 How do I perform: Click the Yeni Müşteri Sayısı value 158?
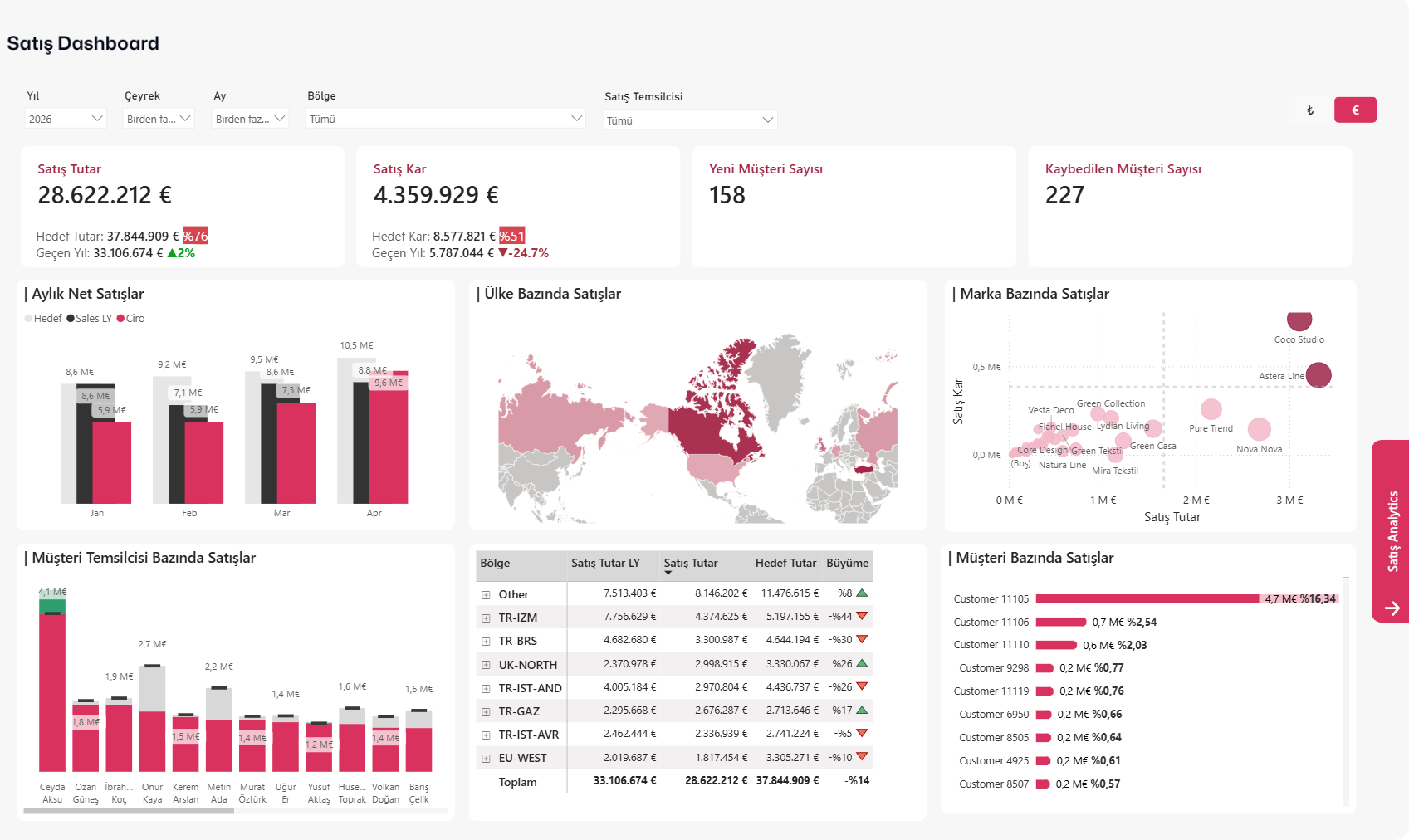tap(727, 195)
